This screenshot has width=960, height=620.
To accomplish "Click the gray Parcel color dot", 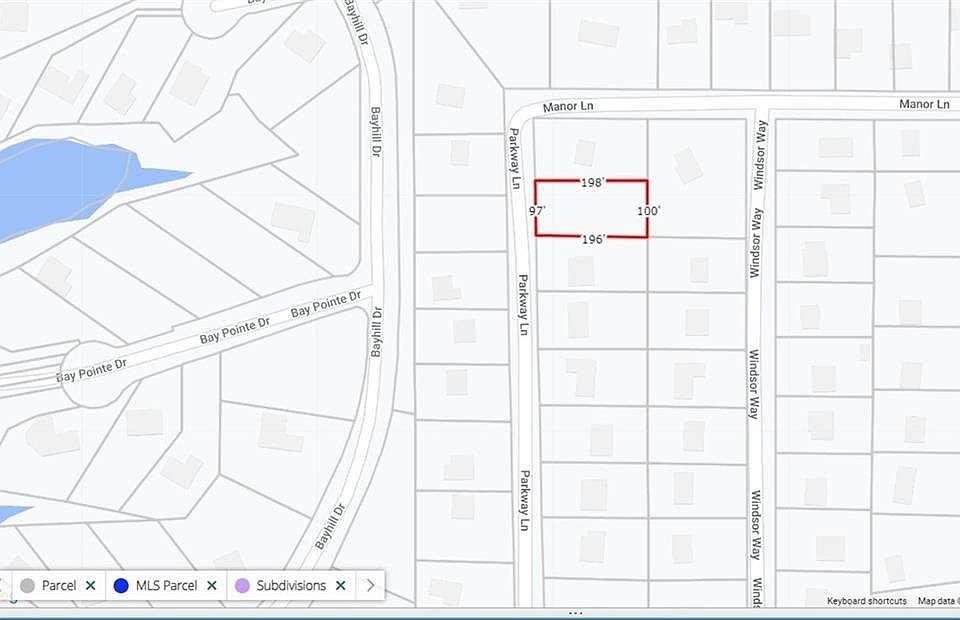I will (x=28, y=586).
